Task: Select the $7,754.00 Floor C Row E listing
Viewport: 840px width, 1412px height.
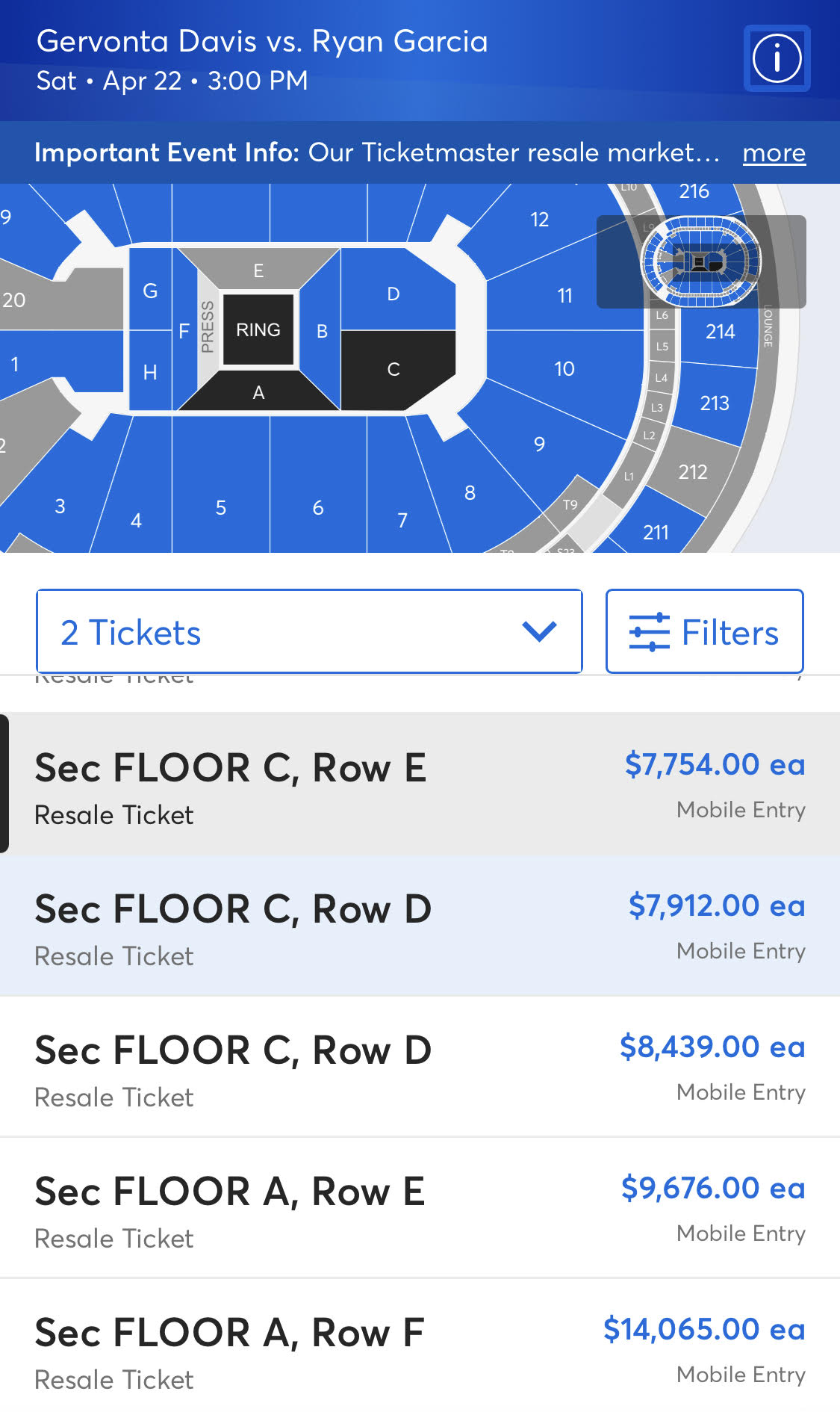Action: click(x=420, y=784)
